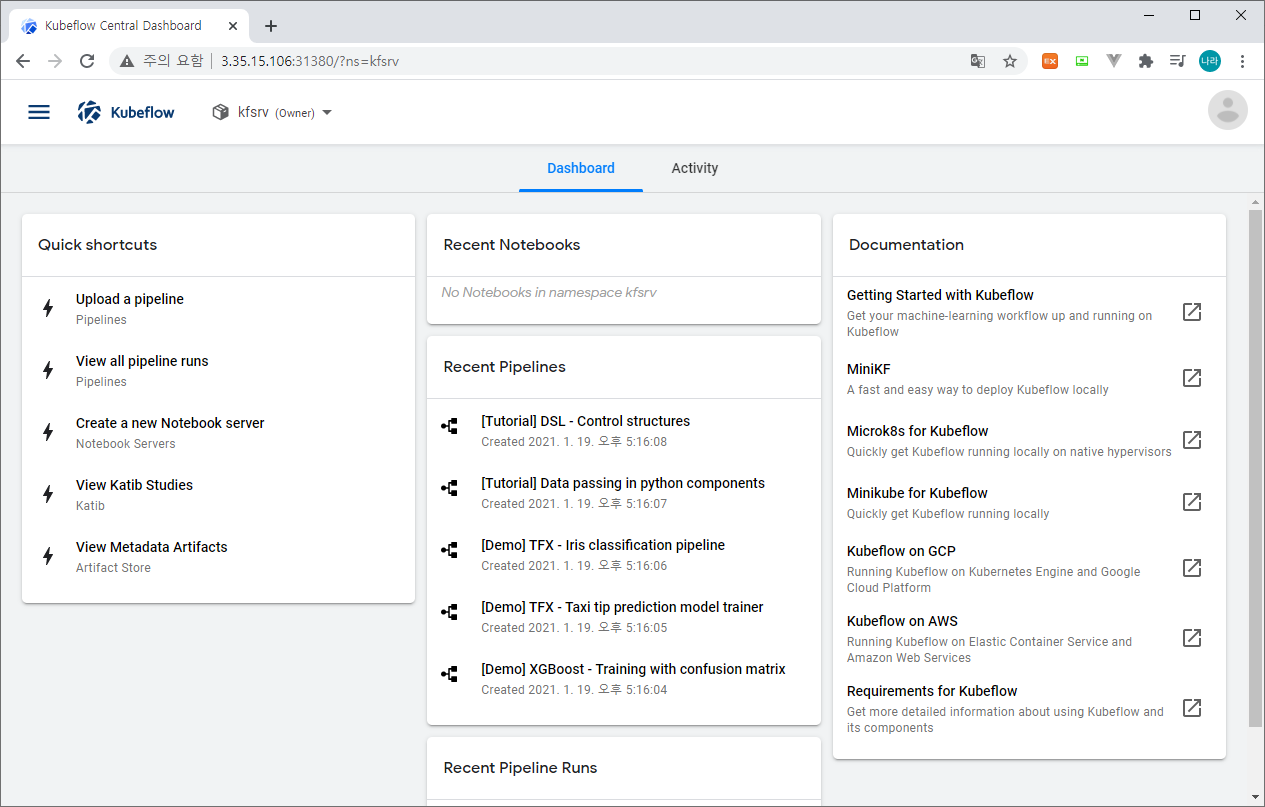Open the Extensions puzzle icon
The height and width of the screenshot is (807, 1265).
click(1146, 61)
